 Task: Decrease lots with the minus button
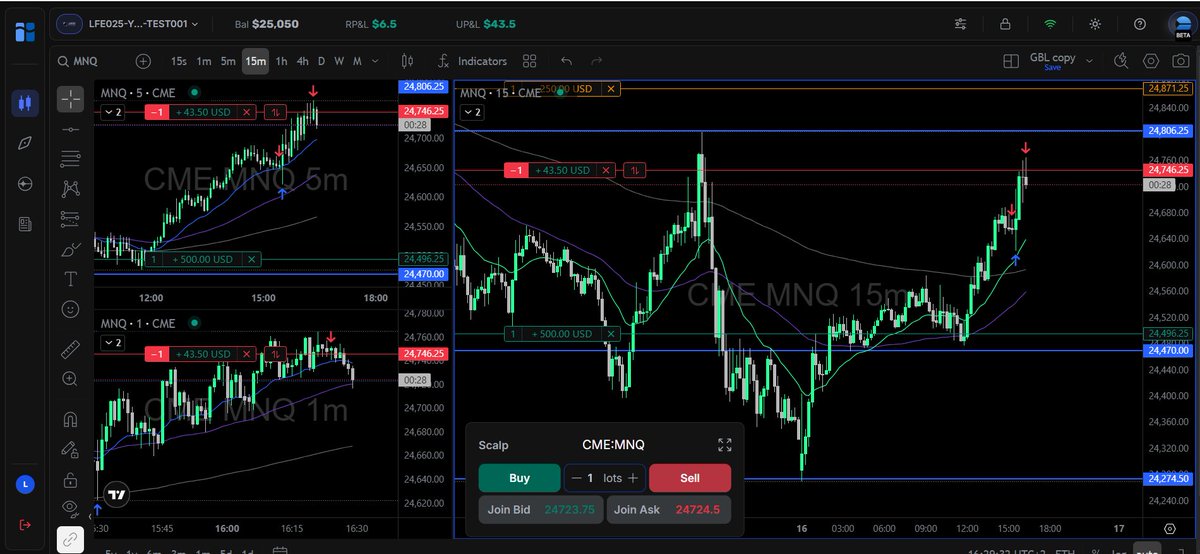click(x=576, y=478)
